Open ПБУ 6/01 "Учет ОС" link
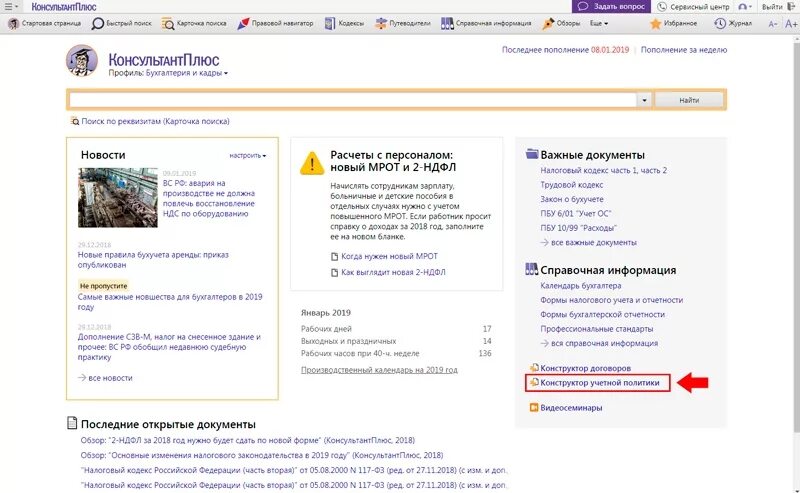Viewport: 800px width, 493px height. [576, 214]
